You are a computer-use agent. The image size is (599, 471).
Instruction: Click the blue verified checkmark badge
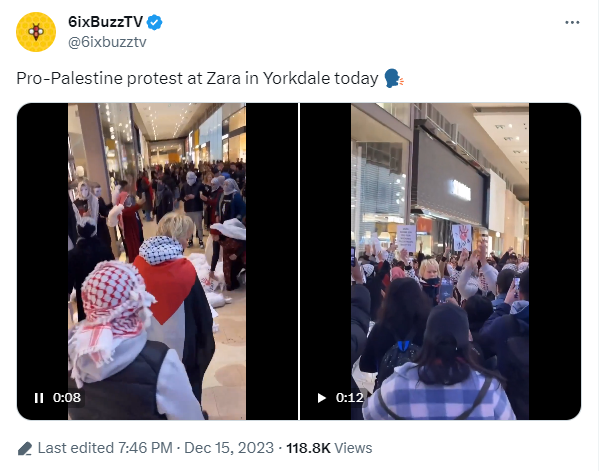(x=155, y=22)
